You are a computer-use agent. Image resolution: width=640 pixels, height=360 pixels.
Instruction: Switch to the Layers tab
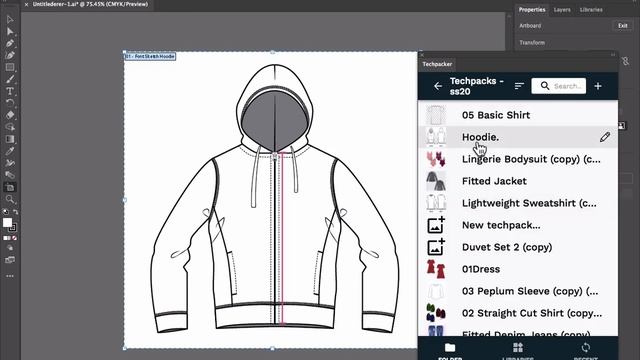562,10
